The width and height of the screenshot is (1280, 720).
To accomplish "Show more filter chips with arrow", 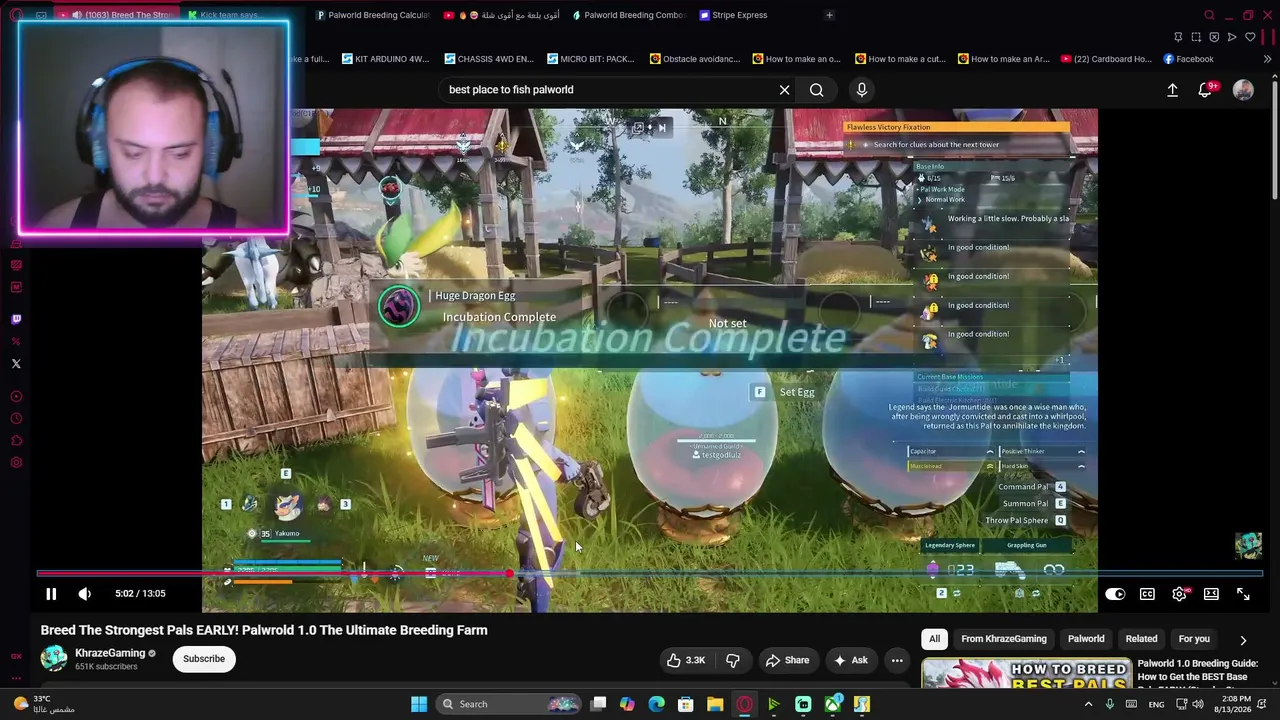I will (1243, 640).
